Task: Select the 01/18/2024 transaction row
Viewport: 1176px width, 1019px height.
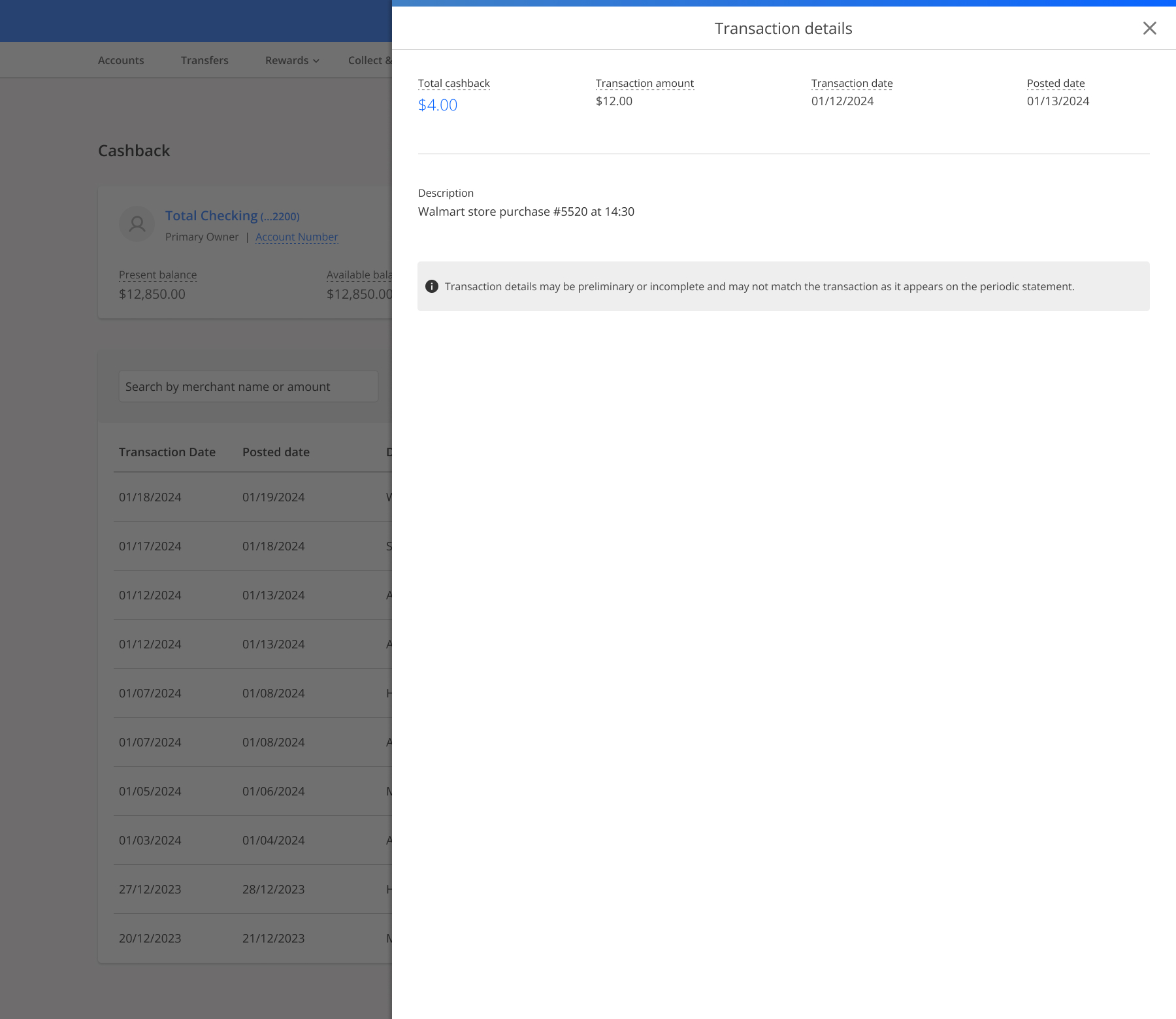Action: (x=252, y=497)
